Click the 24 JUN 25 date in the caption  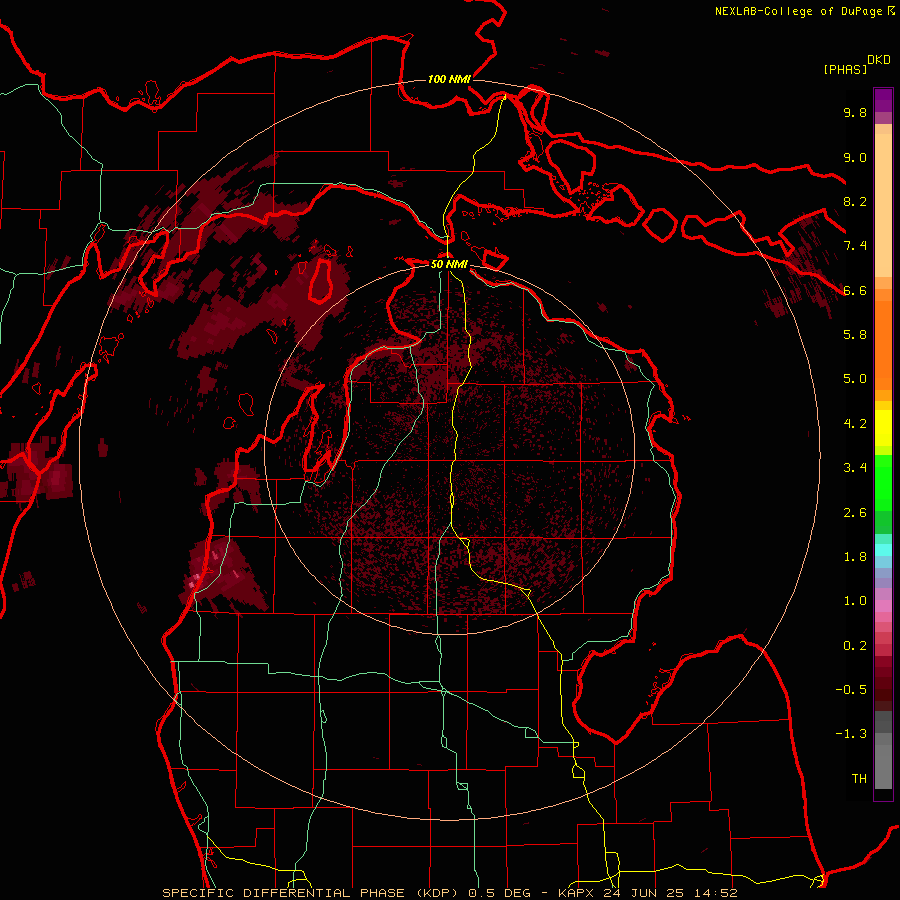[644, 893]
